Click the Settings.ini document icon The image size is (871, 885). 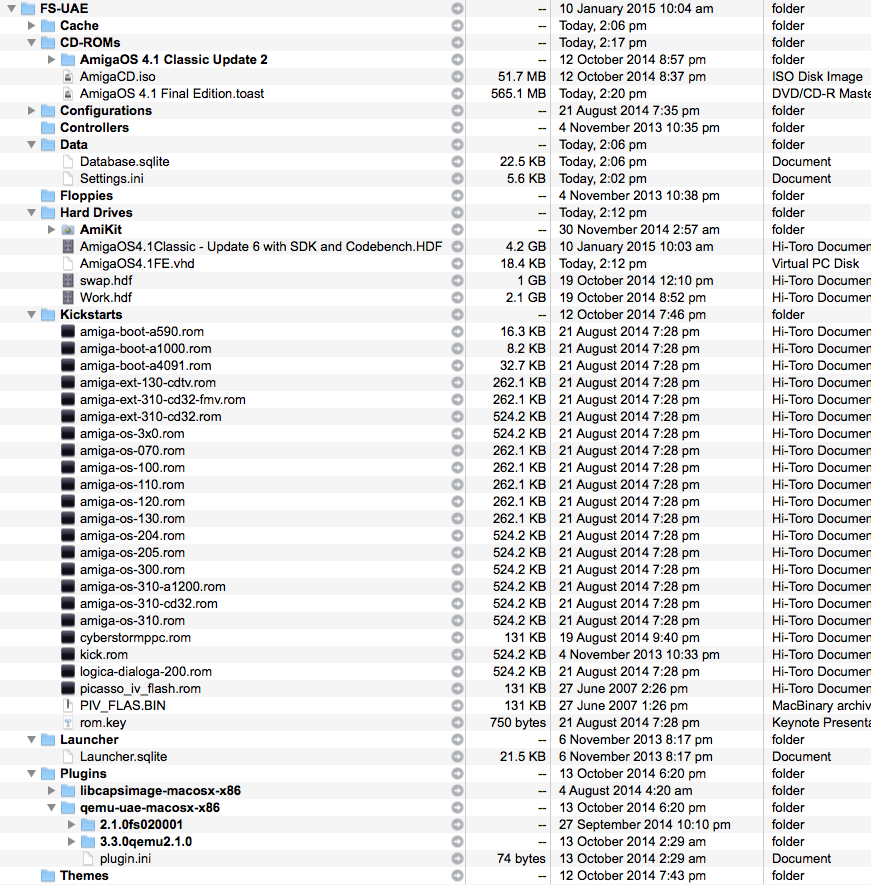(68, 178)
